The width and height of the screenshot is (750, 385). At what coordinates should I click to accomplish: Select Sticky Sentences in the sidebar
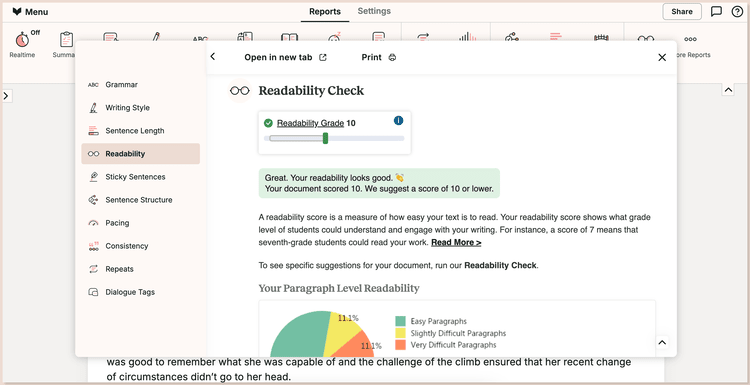[x=141, y=177]
